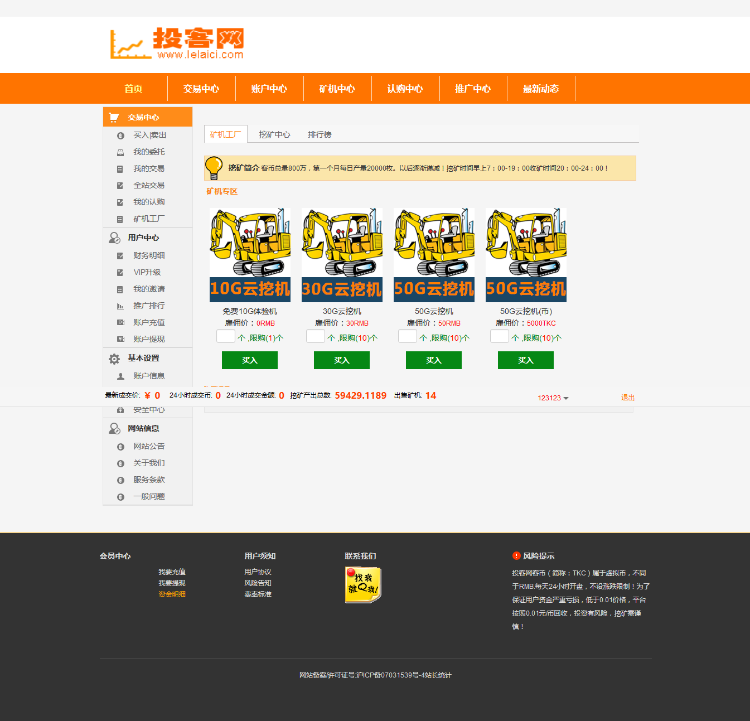750x721 pixels.
Task: Click the quantity box for 50G云挖机(币)
Action: (499, 336)
